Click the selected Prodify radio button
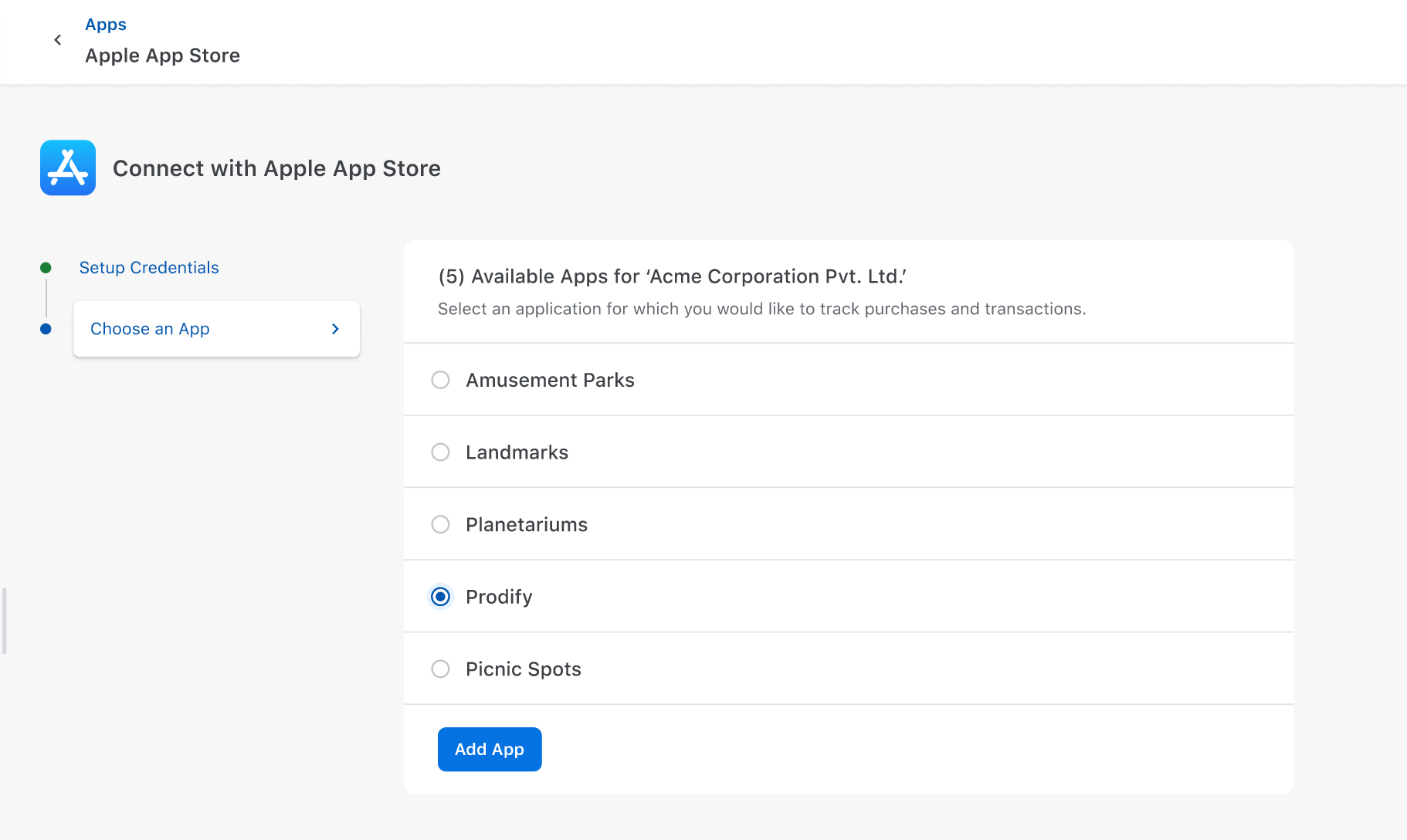This screenshot has width=1407, height=840. [440, 597]
